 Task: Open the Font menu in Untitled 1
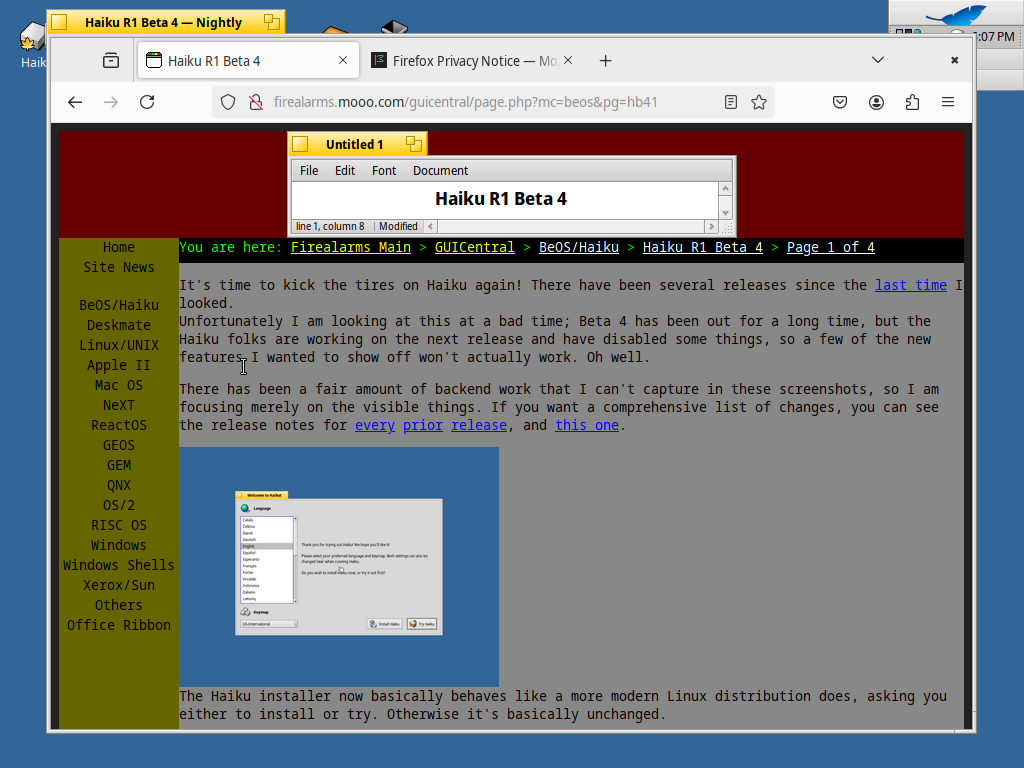384,170
